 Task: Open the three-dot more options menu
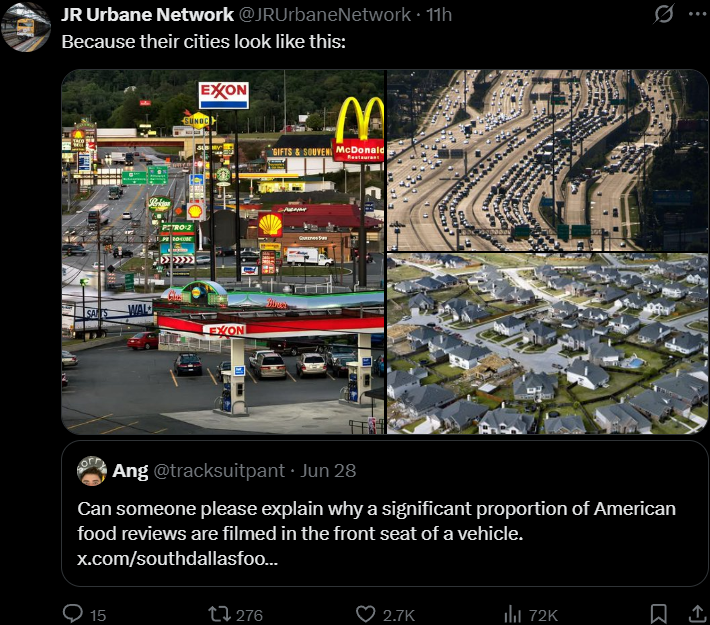click(x=697, y=14)
